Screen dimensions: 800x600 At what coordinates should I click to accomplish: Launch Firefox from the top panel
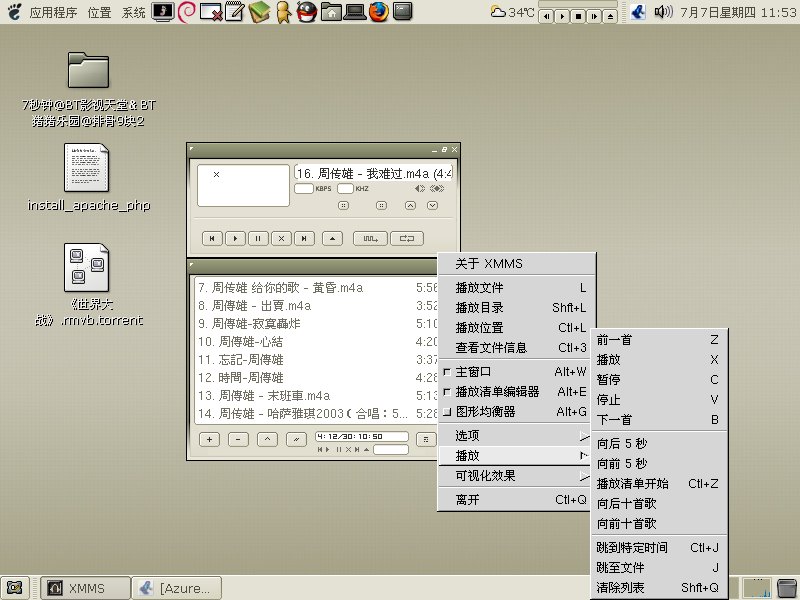click(x=379, y=11)
